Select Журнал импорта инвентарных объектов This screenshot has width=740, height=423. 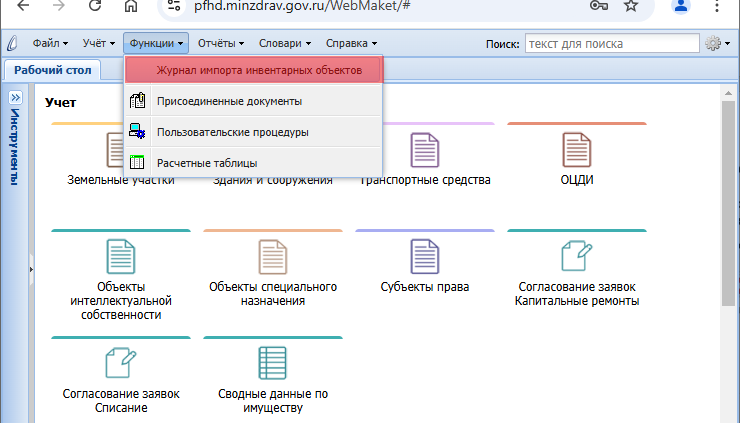pyautogui.click(x=254, y=70)
